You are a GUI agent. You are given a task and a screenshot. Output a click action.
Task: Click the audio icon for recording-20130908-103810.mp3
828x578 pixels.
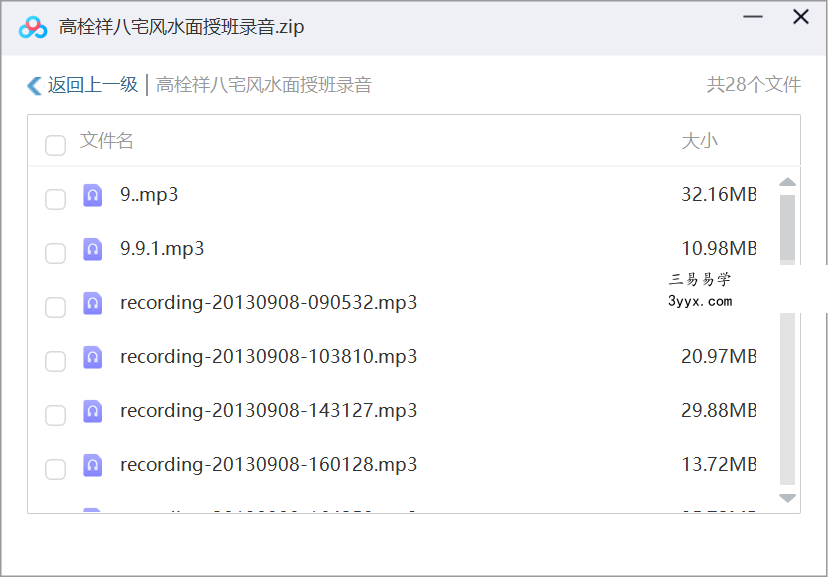tap(92, 357)
